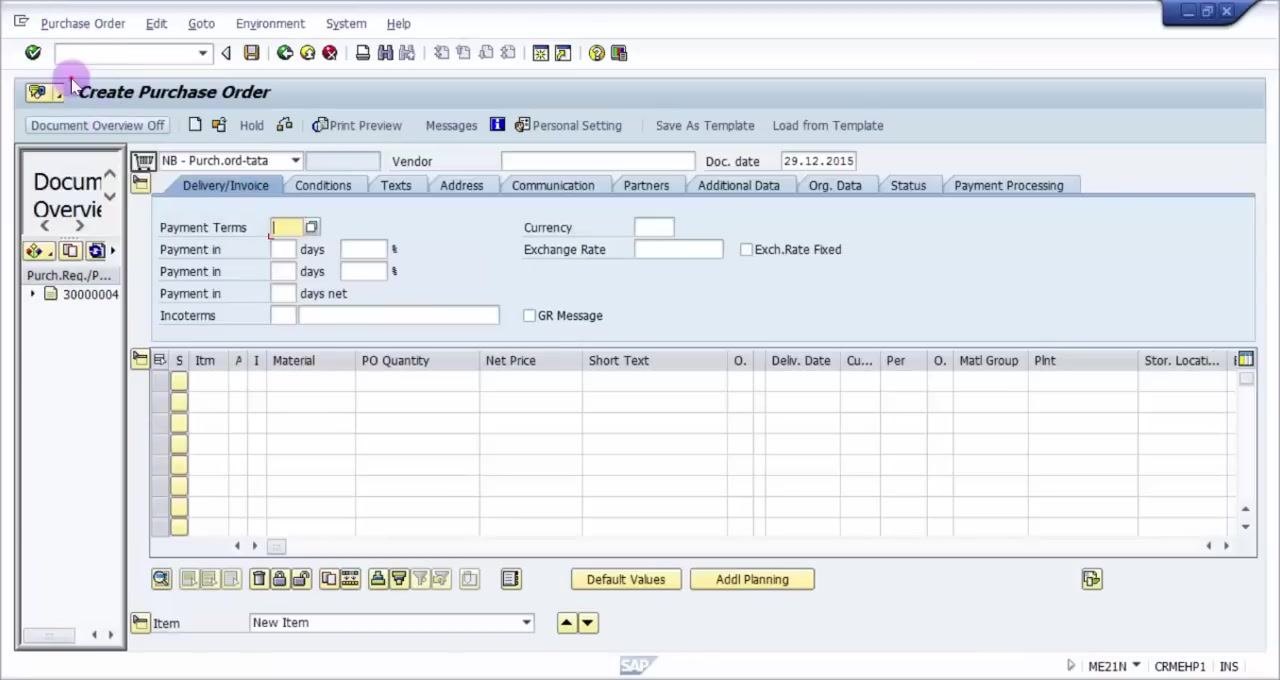1280x680 pixels.
Task: Click the icon right of Addl Planning
Action: (1091, 579)
